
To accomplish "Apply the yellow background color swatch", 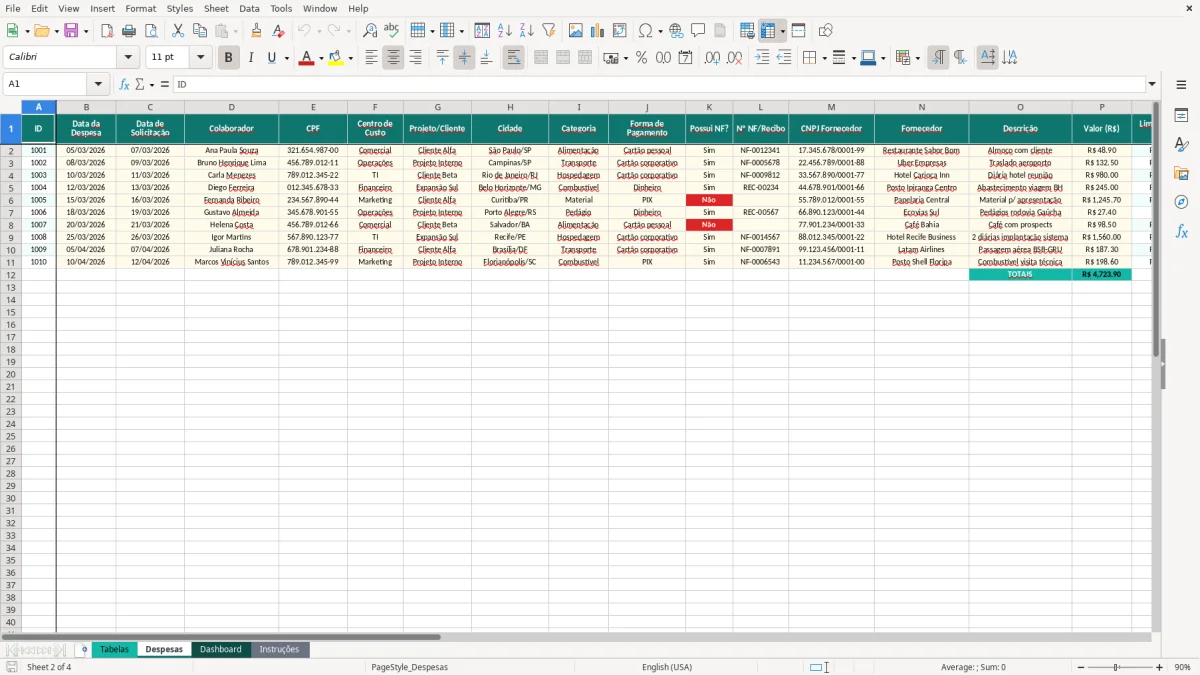I will [x=336, y=58].
